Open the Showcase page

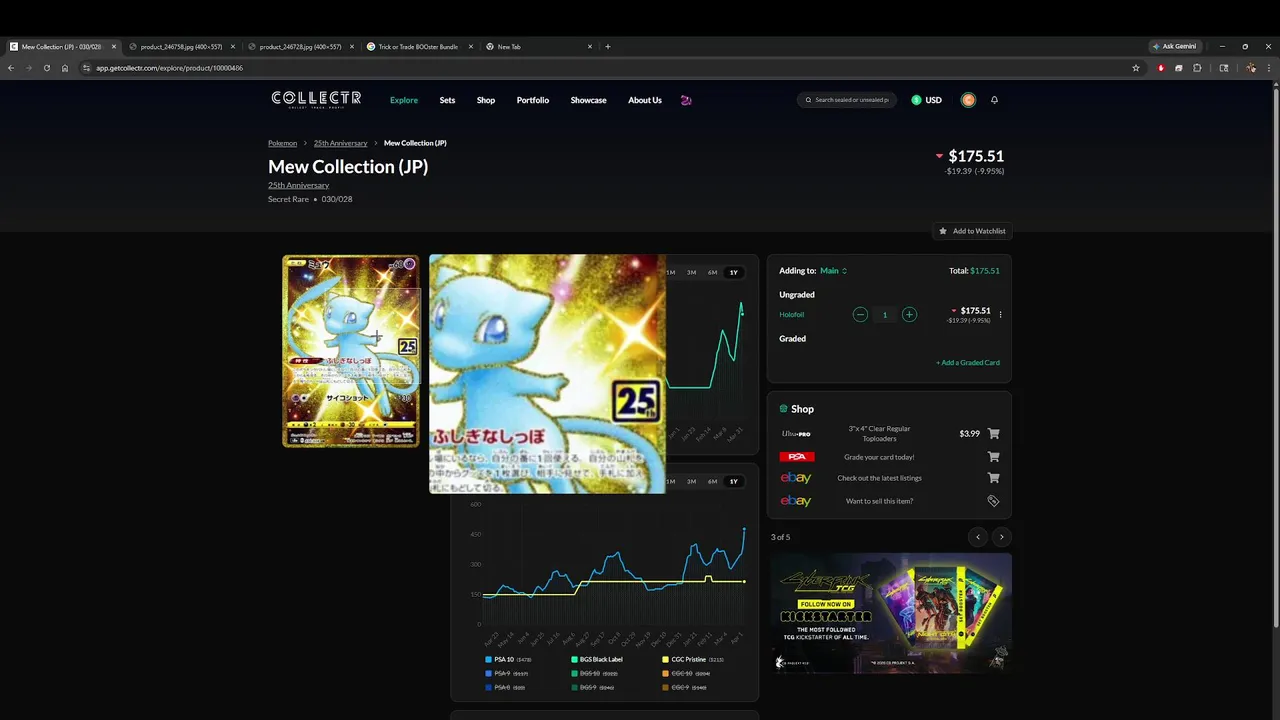click(588, 100)
